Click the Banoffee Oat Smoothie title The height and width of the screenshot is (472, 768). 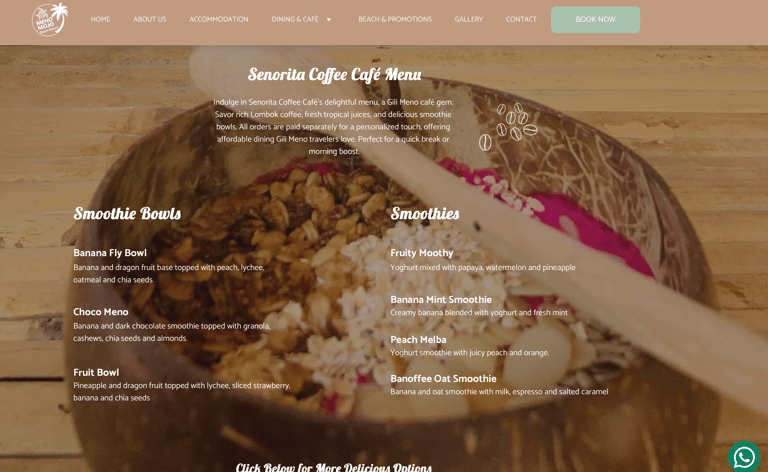(x=443, y=378)
